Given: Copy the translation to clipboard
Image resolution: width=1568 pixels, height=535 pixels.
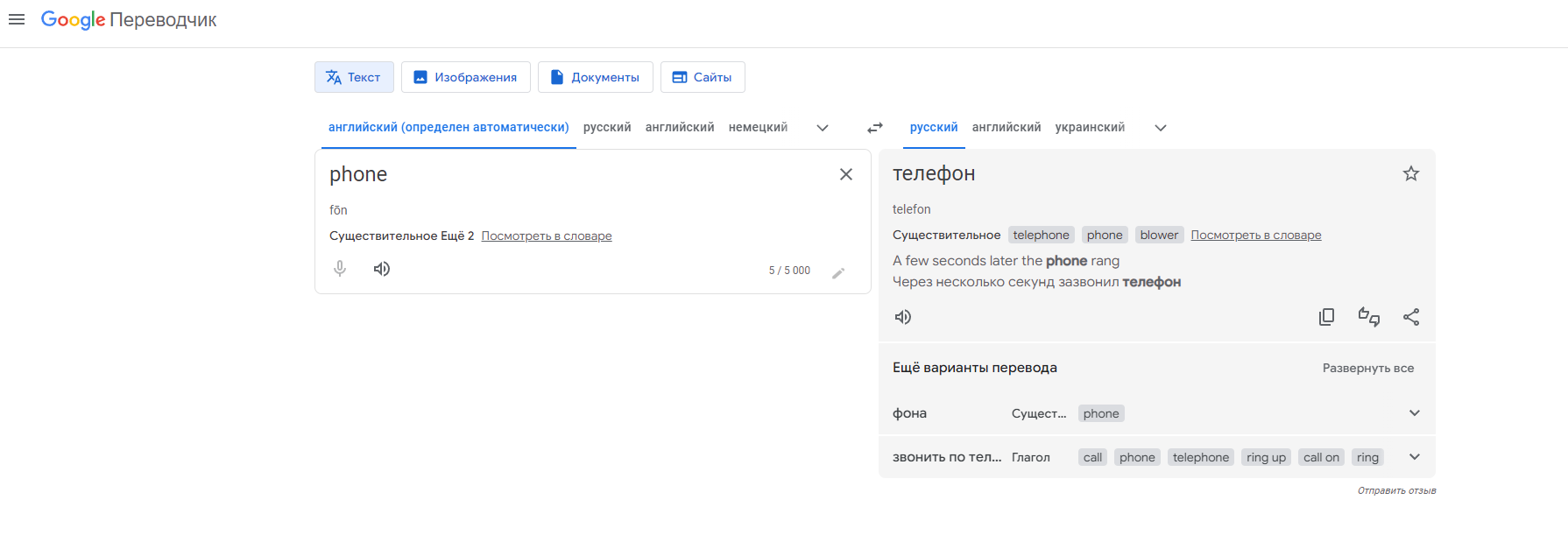Looking at the screenshot, I should click(1327, 317).
